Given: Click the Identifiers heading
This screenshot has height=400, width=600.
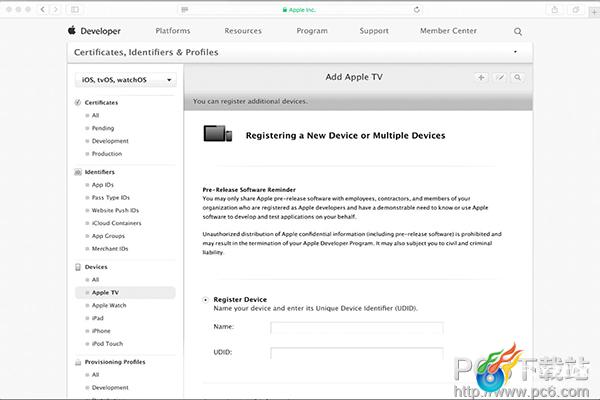Looking at the screenshot, I should tap(99, 172).
